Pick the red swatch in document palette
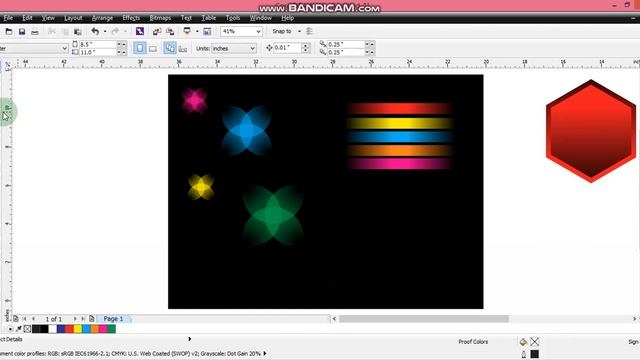Viewport: 640px width, 360px height. (x=69, y=329)
